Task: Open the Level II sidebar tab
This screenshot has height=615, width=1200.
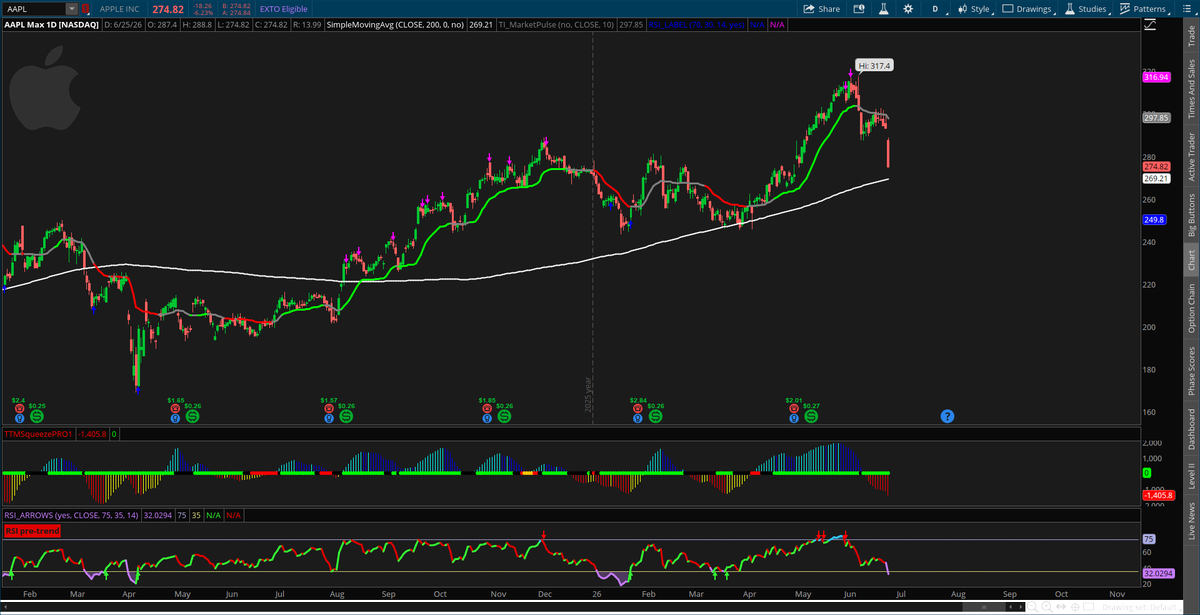Action: [1190, 476]
